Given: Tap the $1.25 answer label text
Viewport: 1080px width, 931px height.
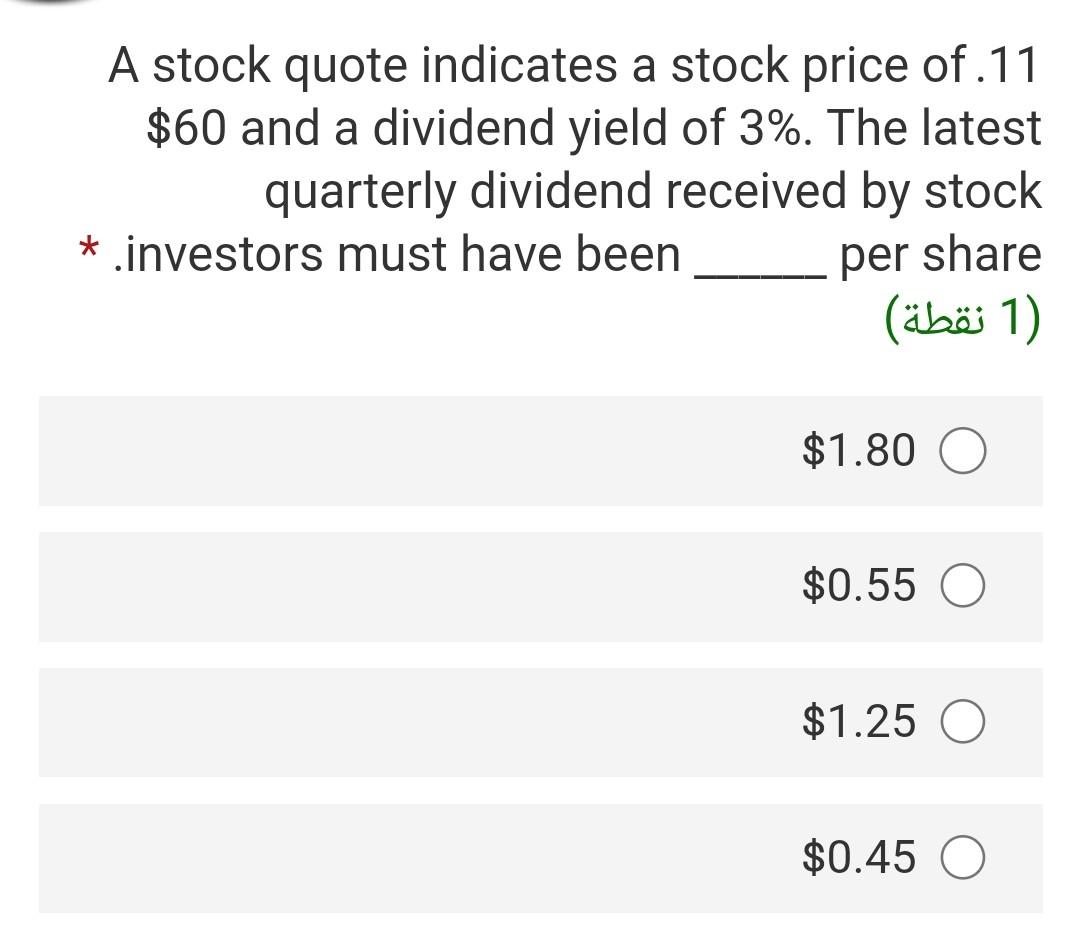Looking at the screenshot, I should click(x=858, y=721).
